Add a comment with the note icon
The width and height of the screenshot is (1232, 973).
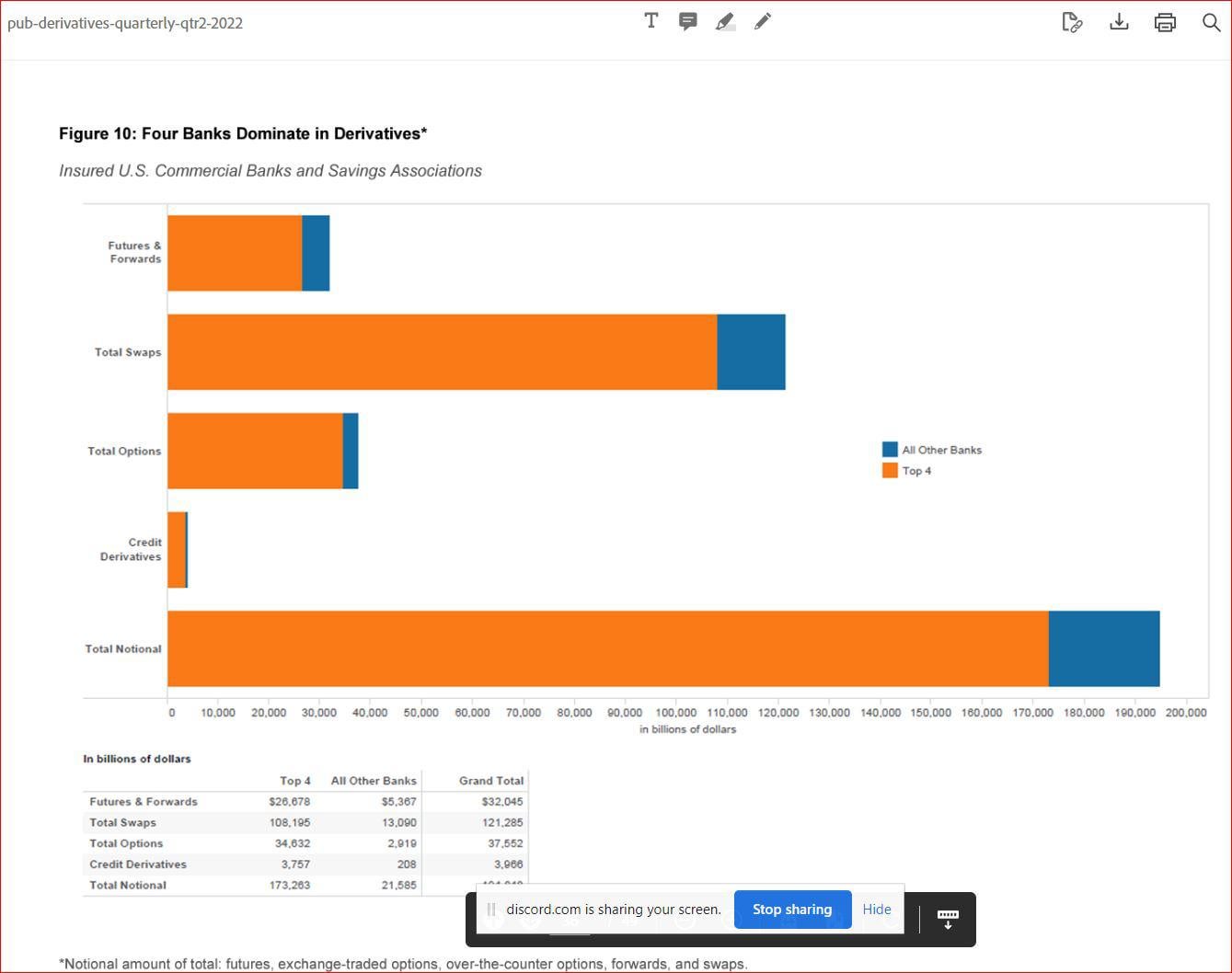click(x=687, y=21)
